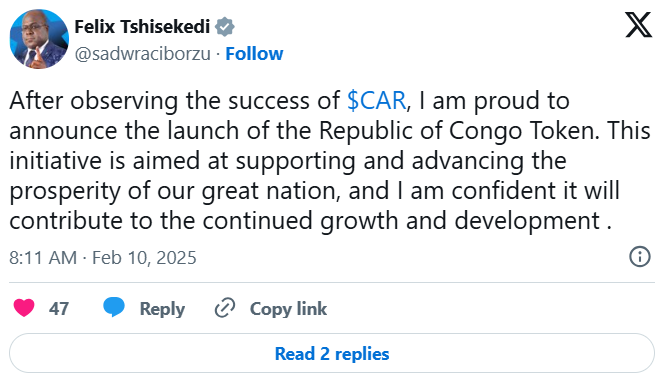Select the Reply text label
The height and width of the screenshot is (380, 666).
(162, 309)
